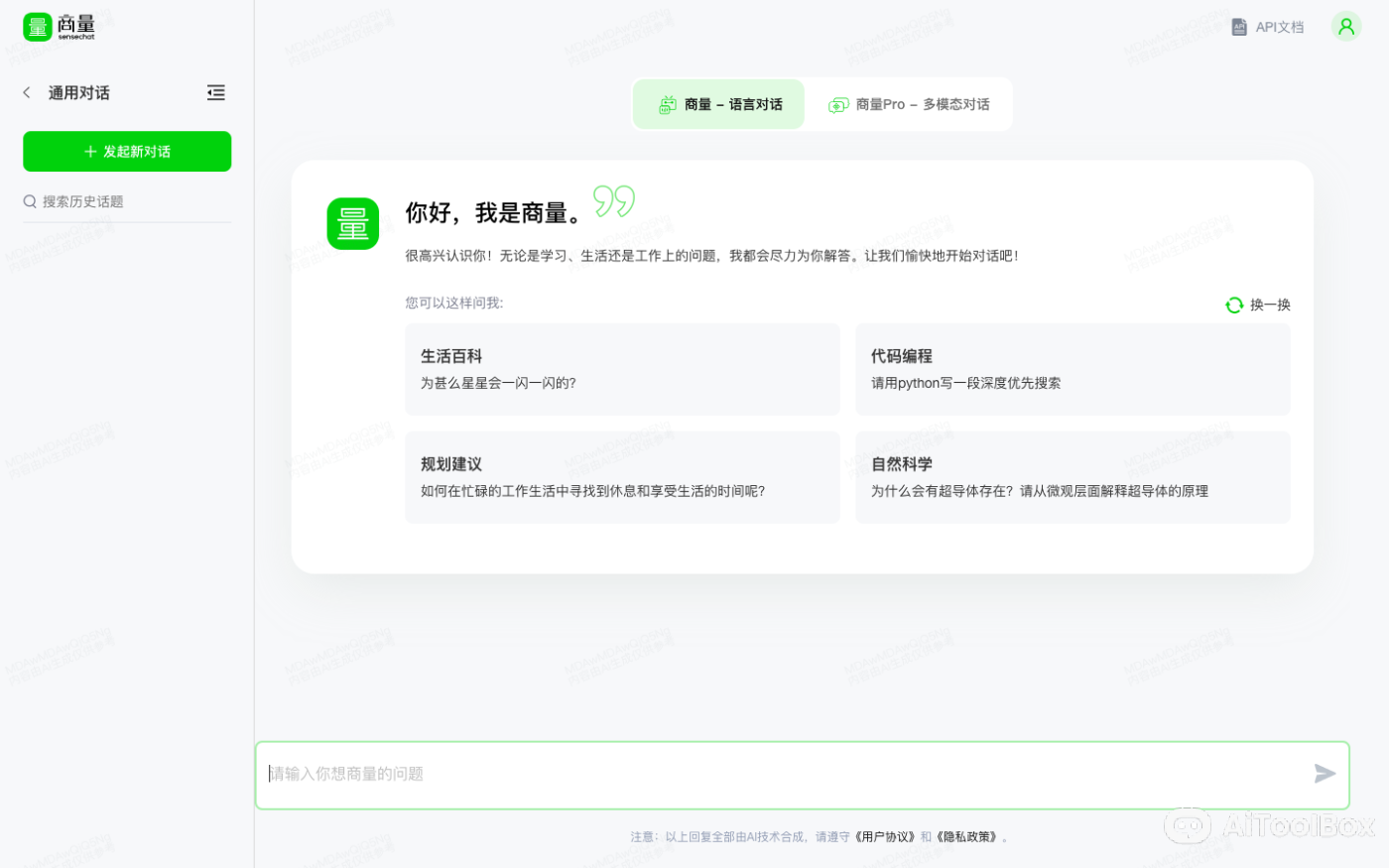Click the 商量 sensechat logo
The height and width of the screenshot is (868, 1389).
coord(59,27)
